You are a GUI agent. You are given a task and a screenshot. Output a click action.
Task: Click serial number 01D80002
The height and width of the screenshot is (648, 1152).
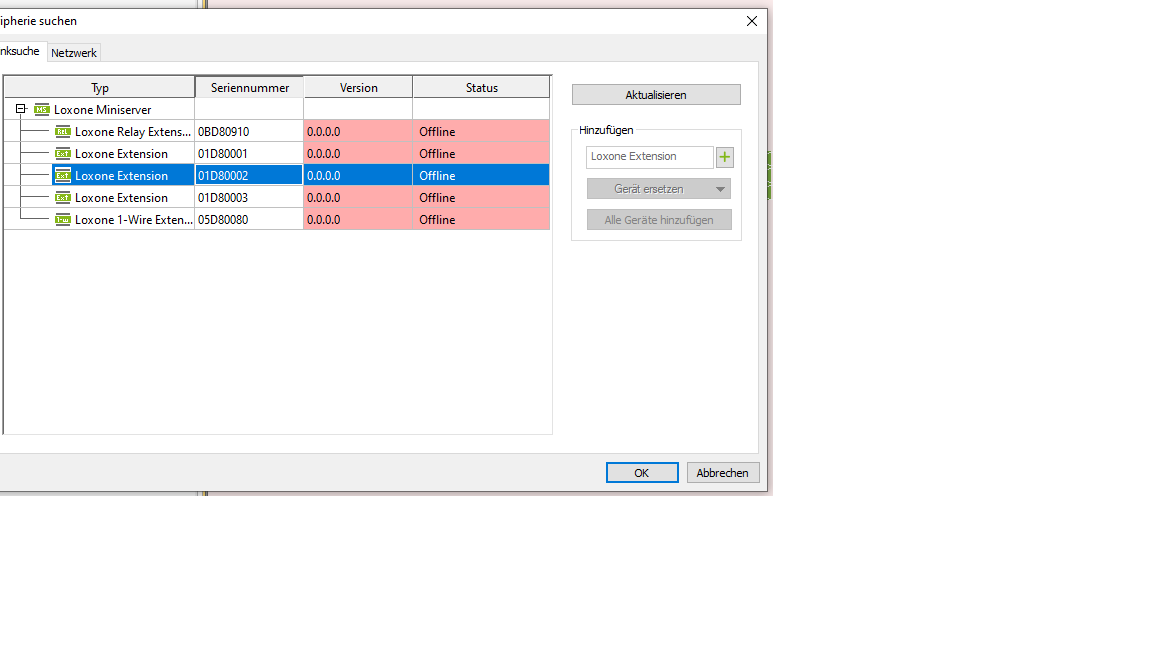pyautogui.click(x=223, y=176)
